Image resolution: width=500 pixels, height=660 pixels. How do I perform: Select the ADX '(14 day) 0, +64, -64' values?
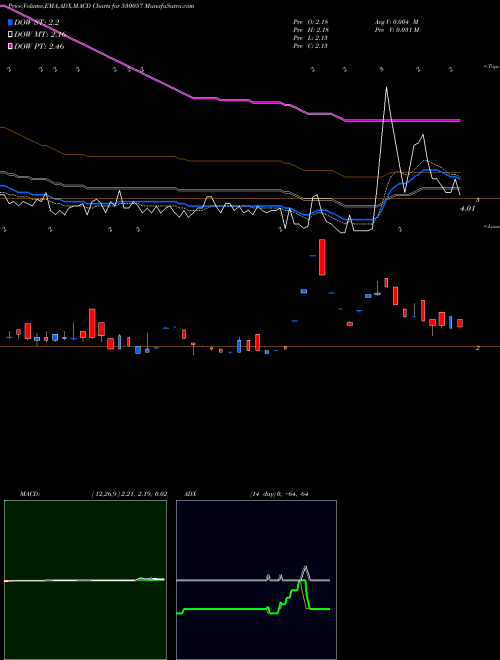279,494
